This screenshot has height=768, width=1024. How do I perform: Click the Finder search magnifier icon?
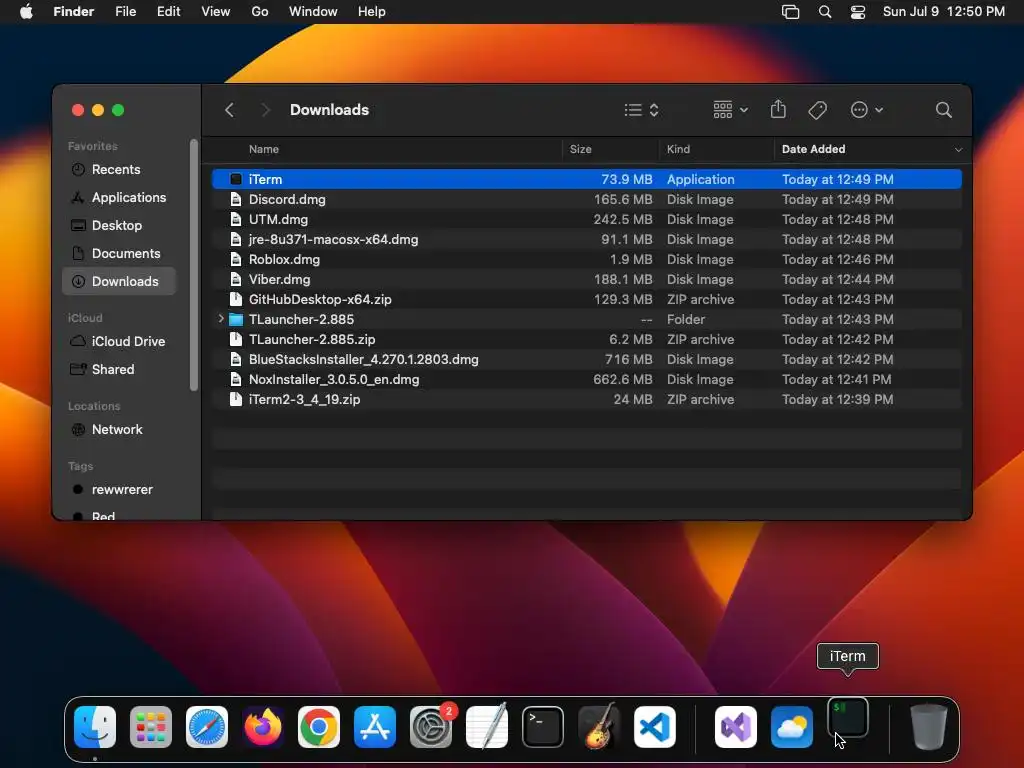[943, 110]
